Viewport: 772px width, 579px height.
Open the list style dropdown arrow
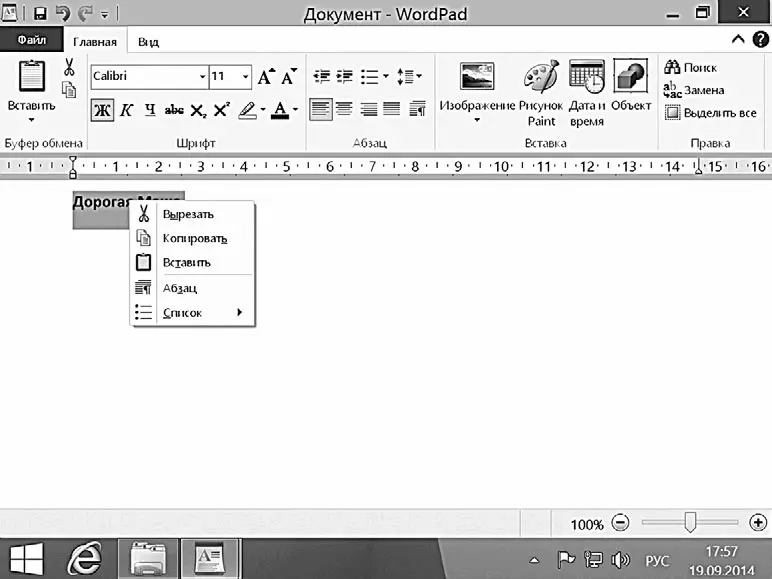click(386, 76)
